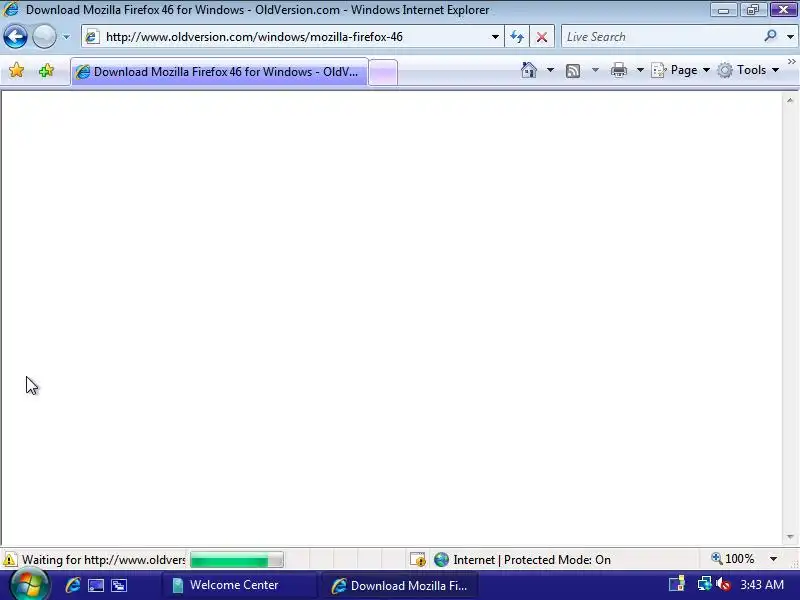Image resolution: width=800 pixels, height=600 pixels.
Task: Launch Internet Explorer from Quick Launch
Action: point(72,585)
